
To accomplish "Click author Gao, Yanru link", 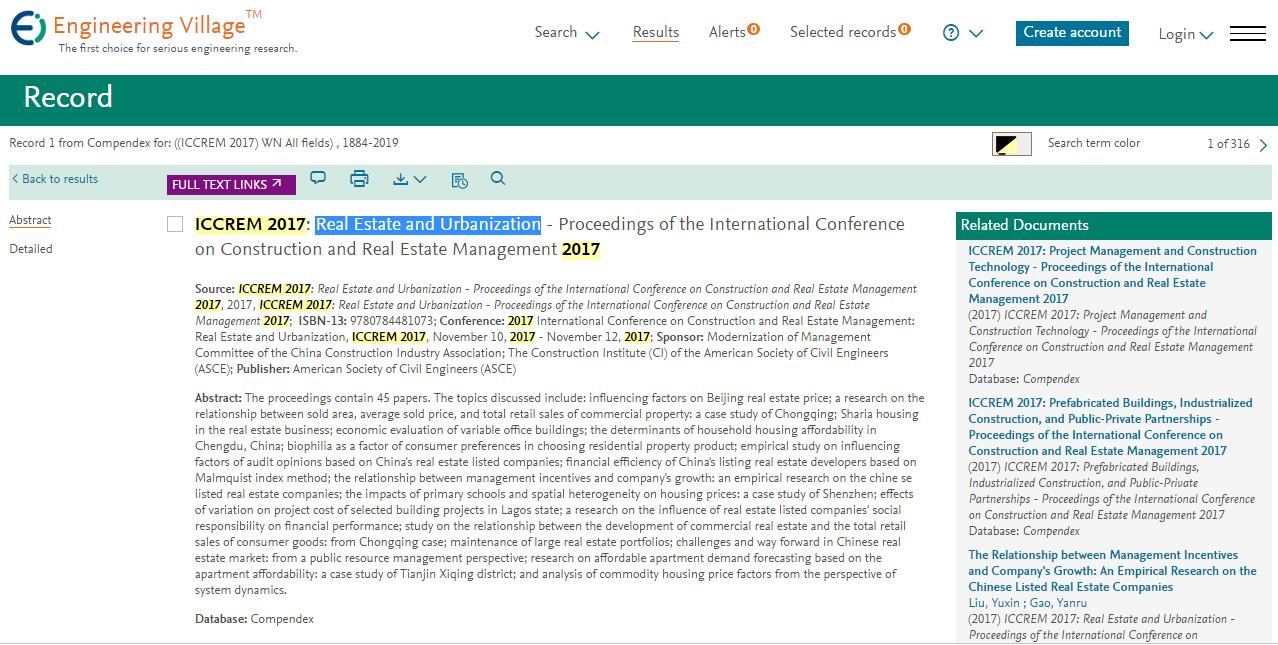I will point(1058,603).
